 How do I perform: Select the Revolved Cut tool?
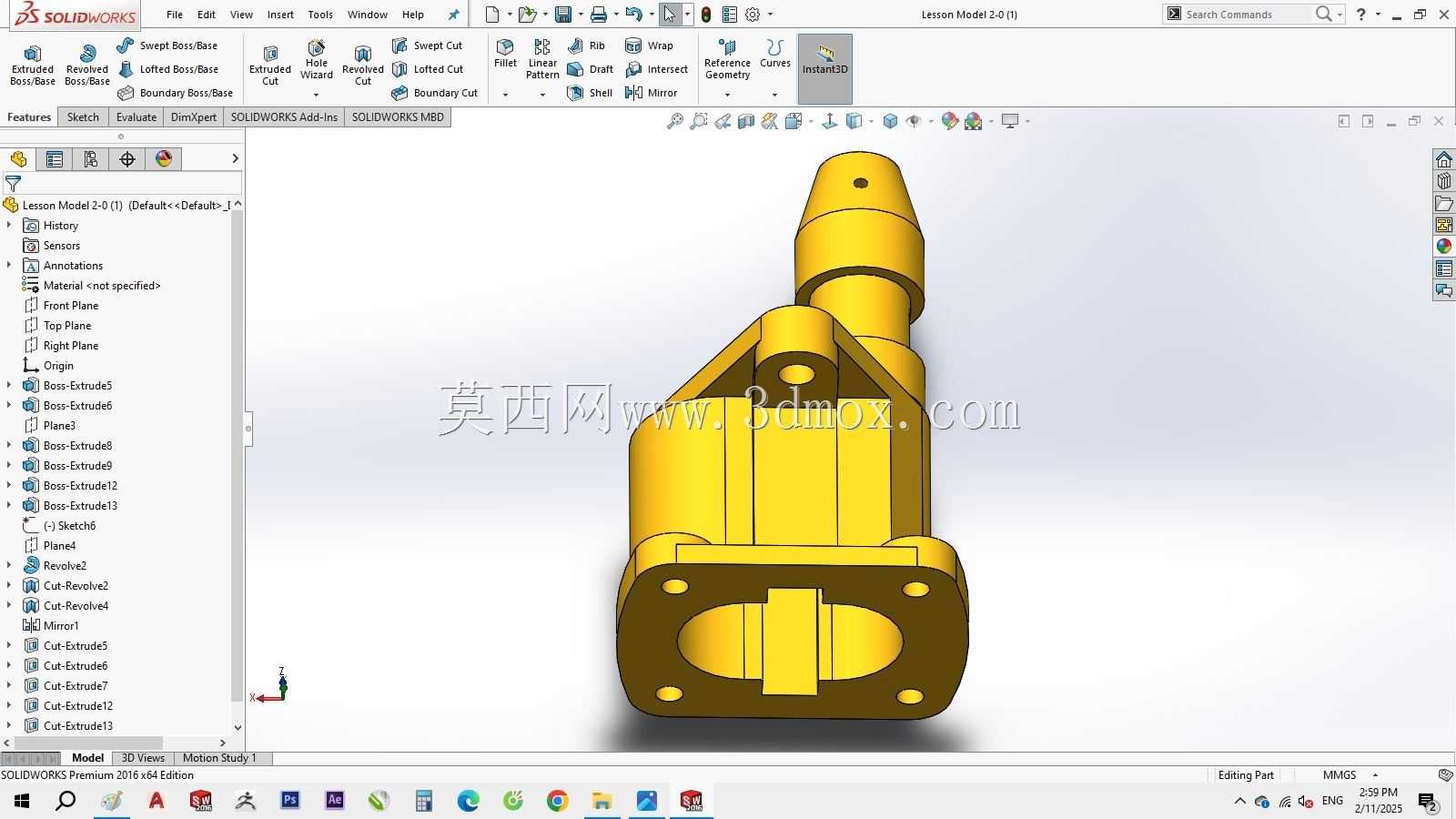click(363, 66)
